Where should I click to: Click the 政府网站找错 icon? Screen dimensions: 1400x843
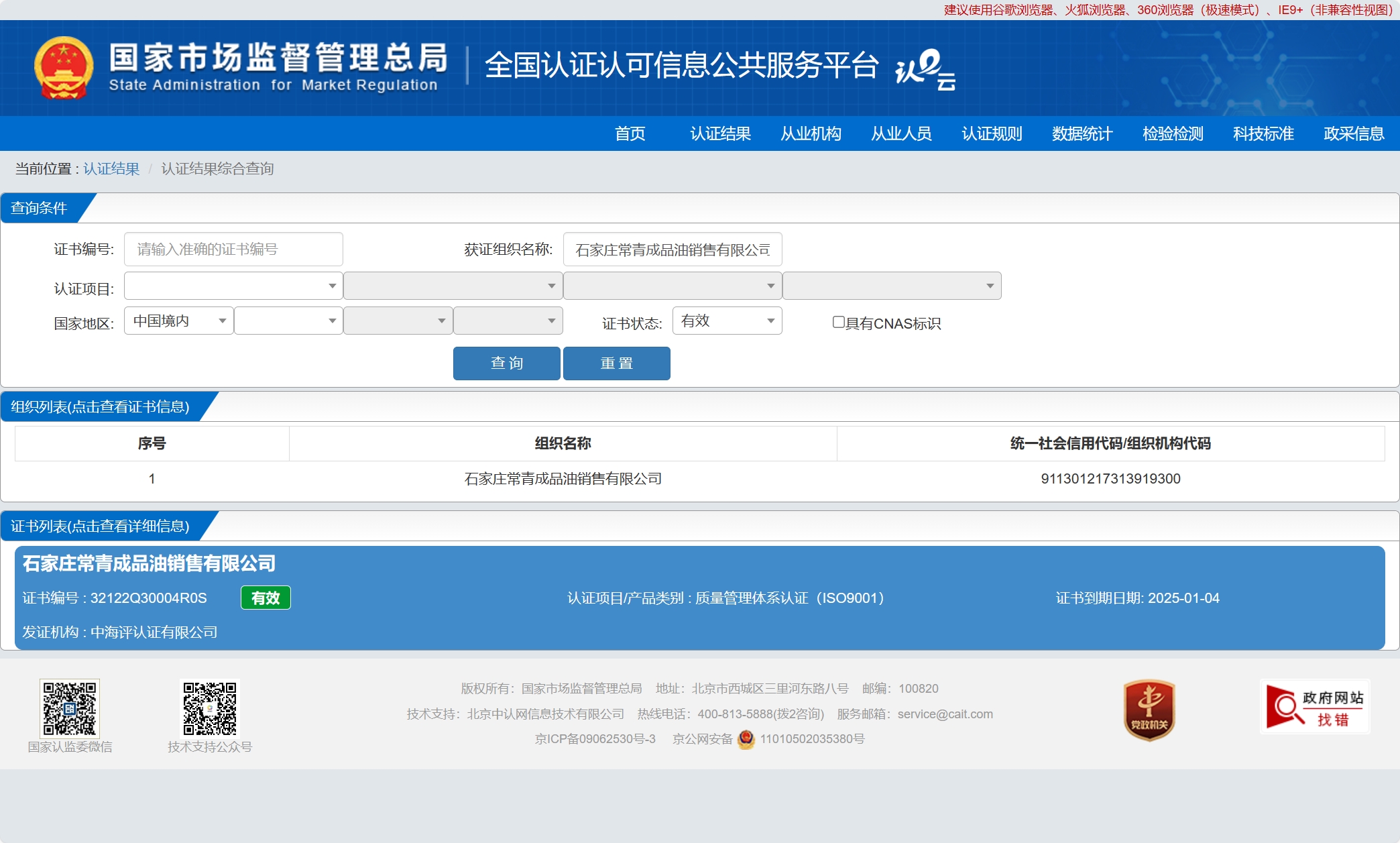(x=1315, y=707)
